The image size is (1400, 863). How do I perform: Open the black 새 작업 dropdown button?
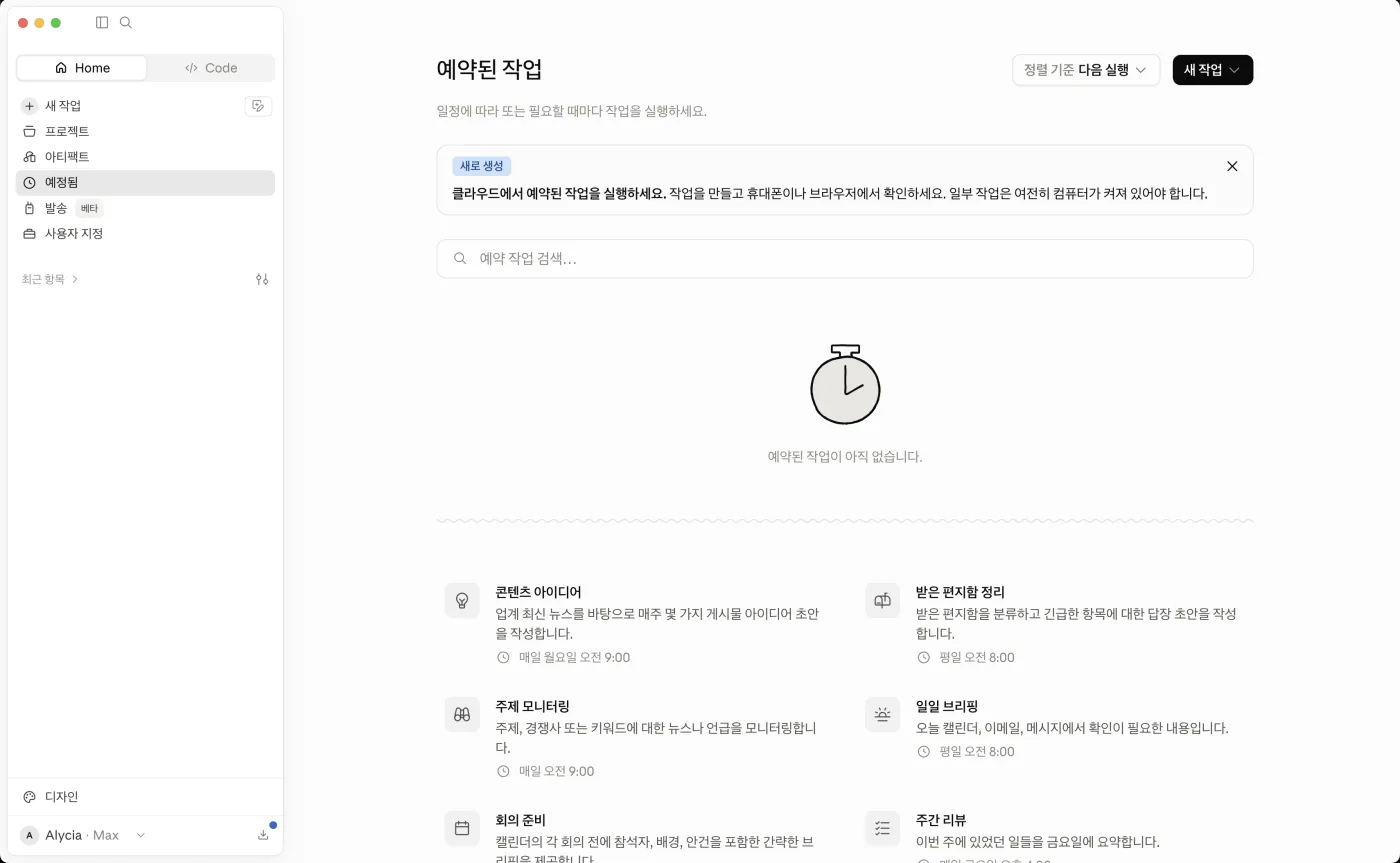tap(1213, 70)
